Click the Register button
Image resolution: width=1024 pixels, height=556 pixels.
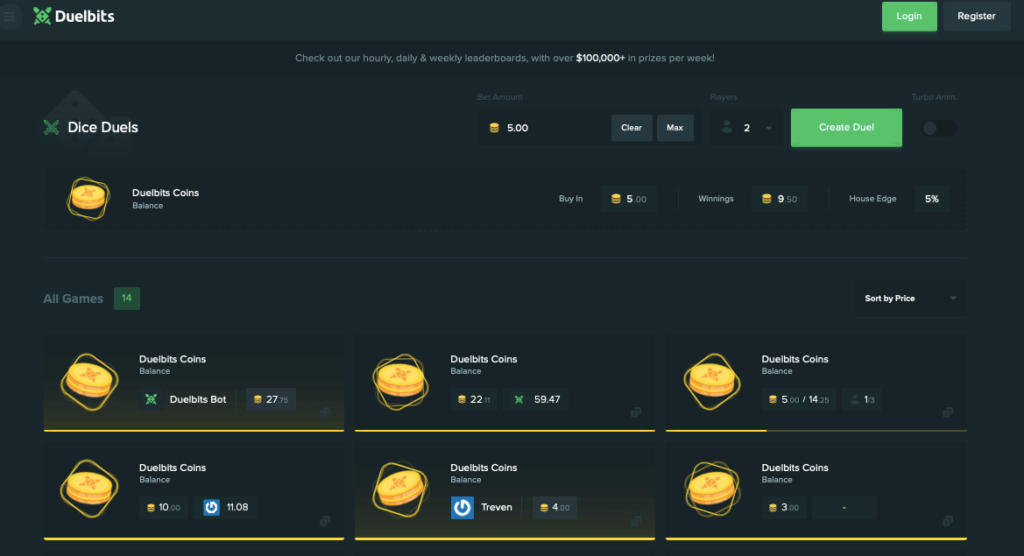click(976, 16)
